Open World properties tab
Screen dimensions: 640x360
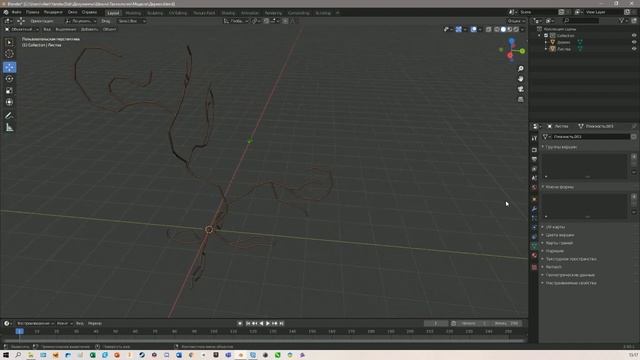[x=534, y=188]
